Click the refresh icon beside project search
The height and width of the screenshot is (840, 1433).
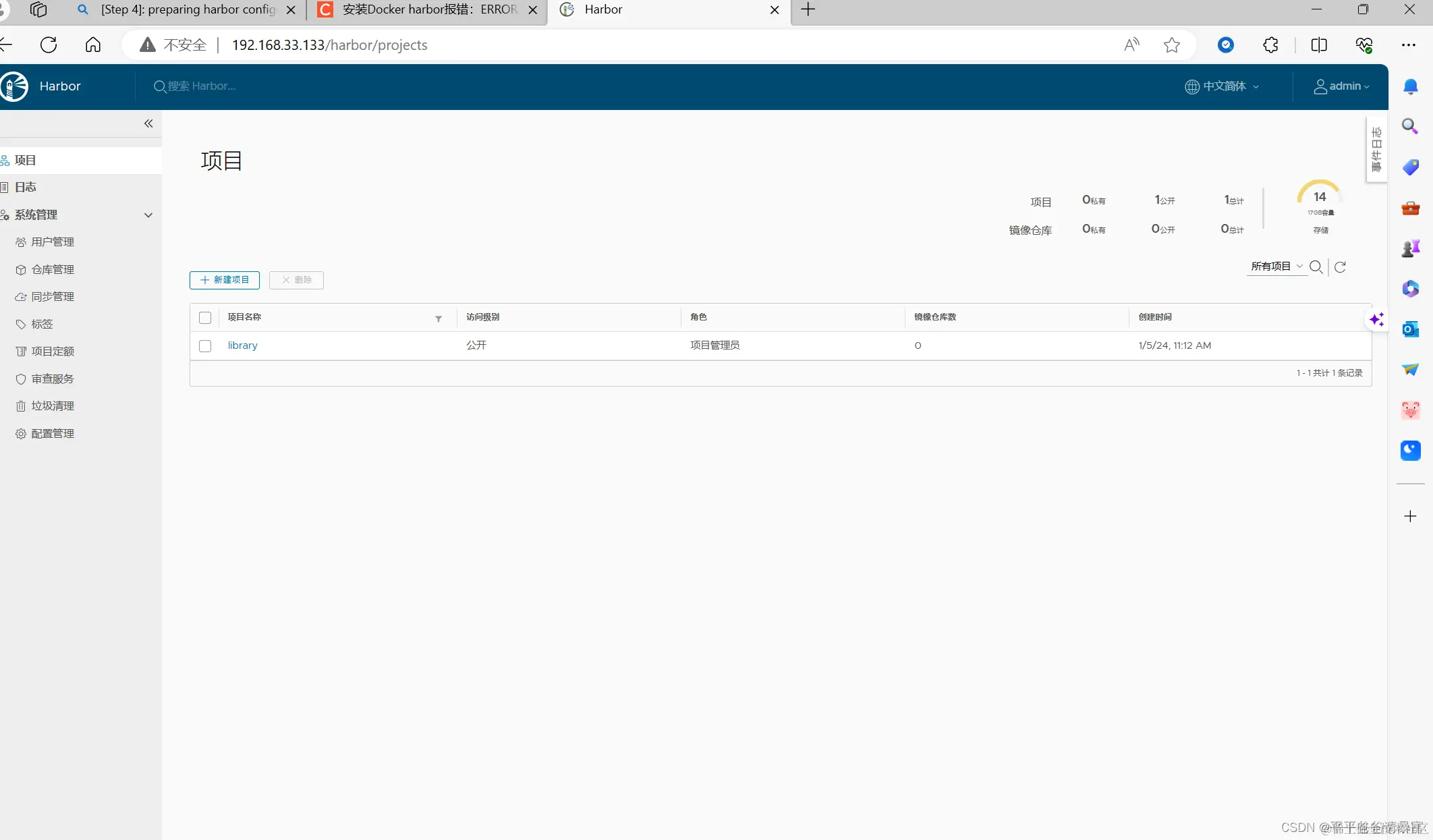(x=1340, y=267)
